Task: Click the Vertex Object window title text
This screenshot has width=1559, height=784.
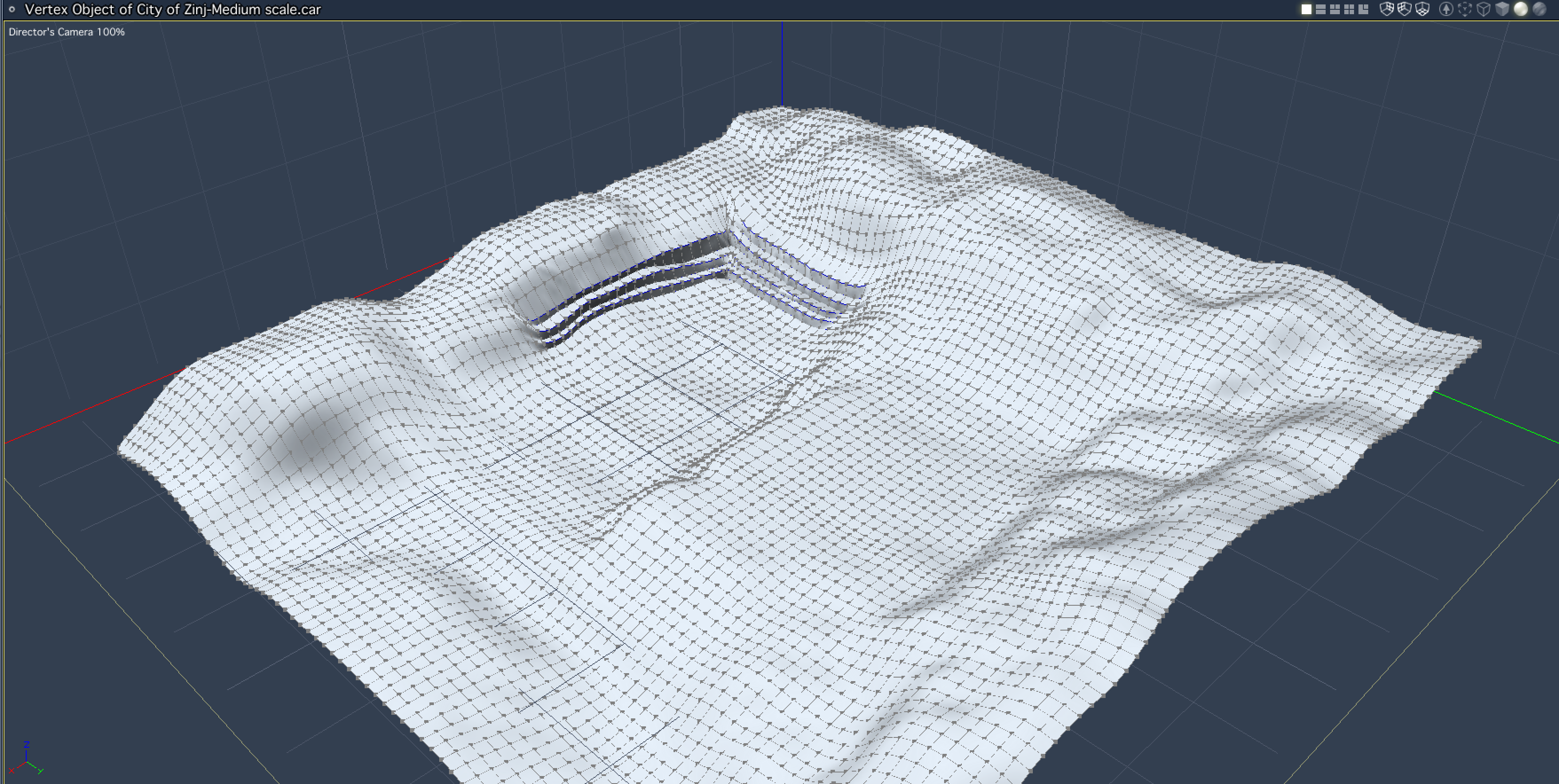Action: coord(173,9)
